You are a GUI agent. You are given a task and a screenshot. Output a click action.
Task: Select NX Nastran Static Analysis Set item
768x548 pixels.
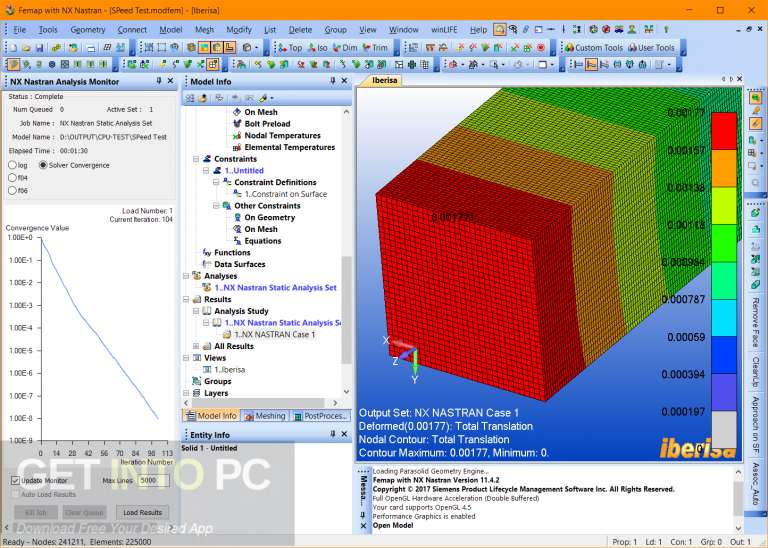pyautogui.click(x=275, y=288)
